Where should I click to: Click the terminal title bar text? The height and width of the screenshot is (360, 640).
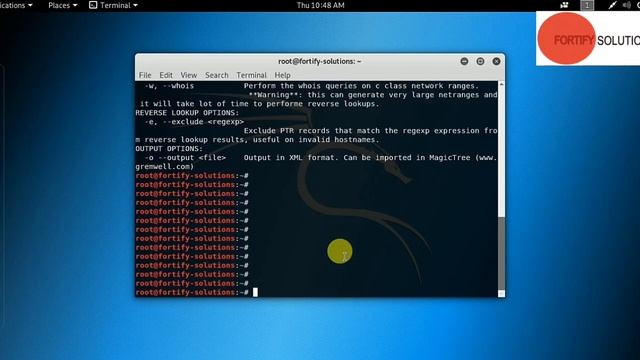coord(320,61)
